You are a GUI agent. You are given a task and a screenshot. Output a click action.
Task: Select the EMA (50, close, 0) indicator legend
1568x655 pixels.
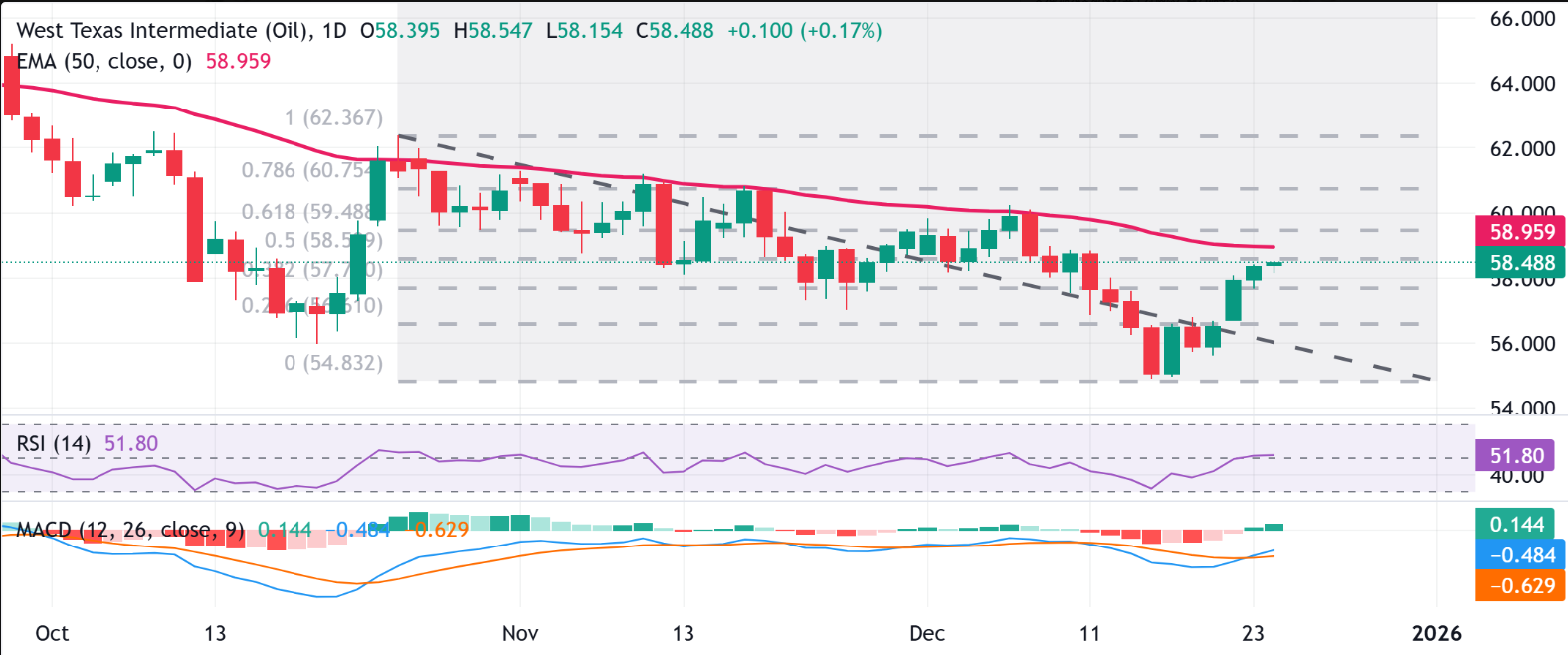click(x=104, y=62)
